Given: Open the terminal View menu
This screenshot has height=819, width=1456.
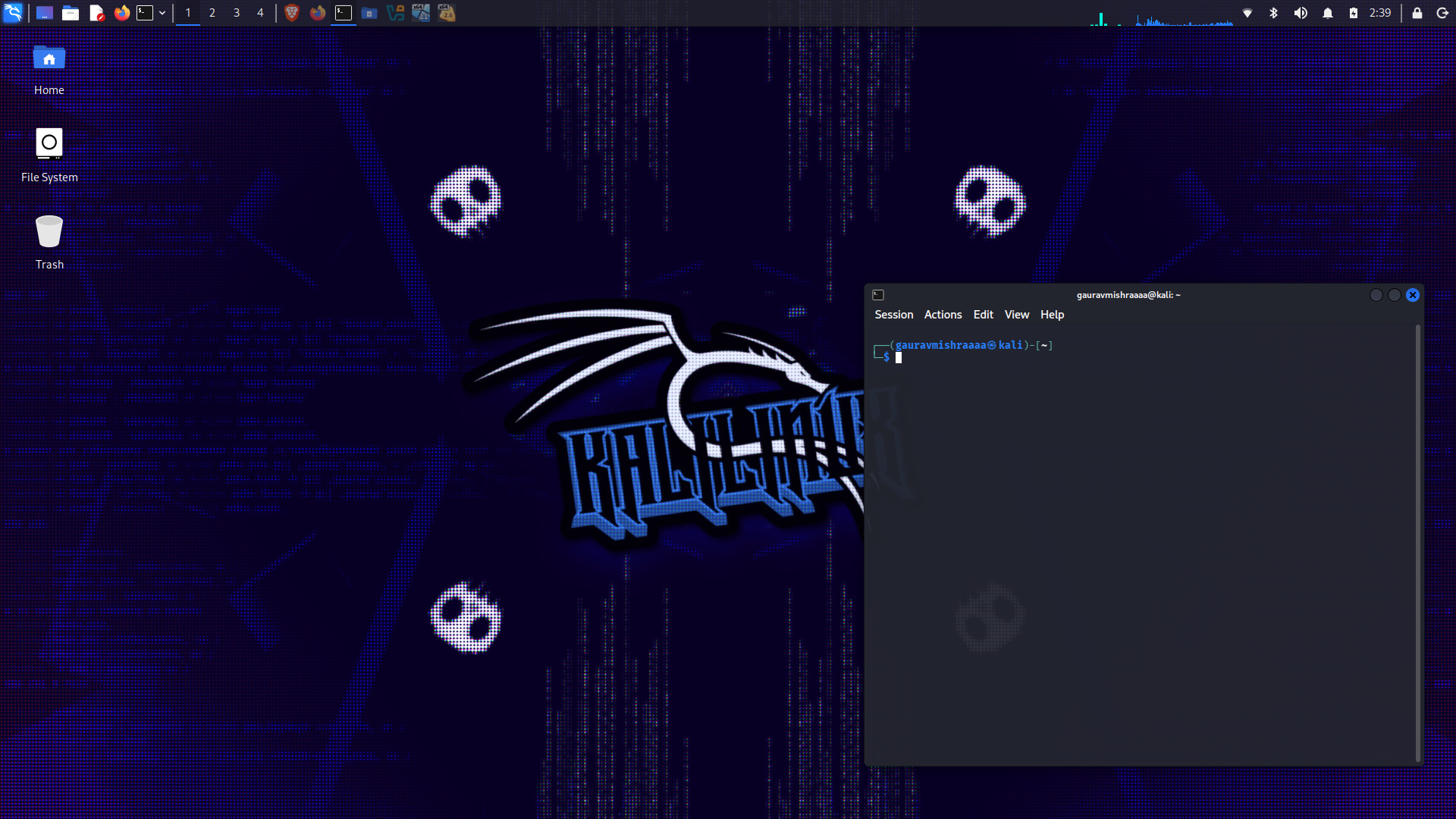Looking at the screenshot, I should coord(1016,315).
